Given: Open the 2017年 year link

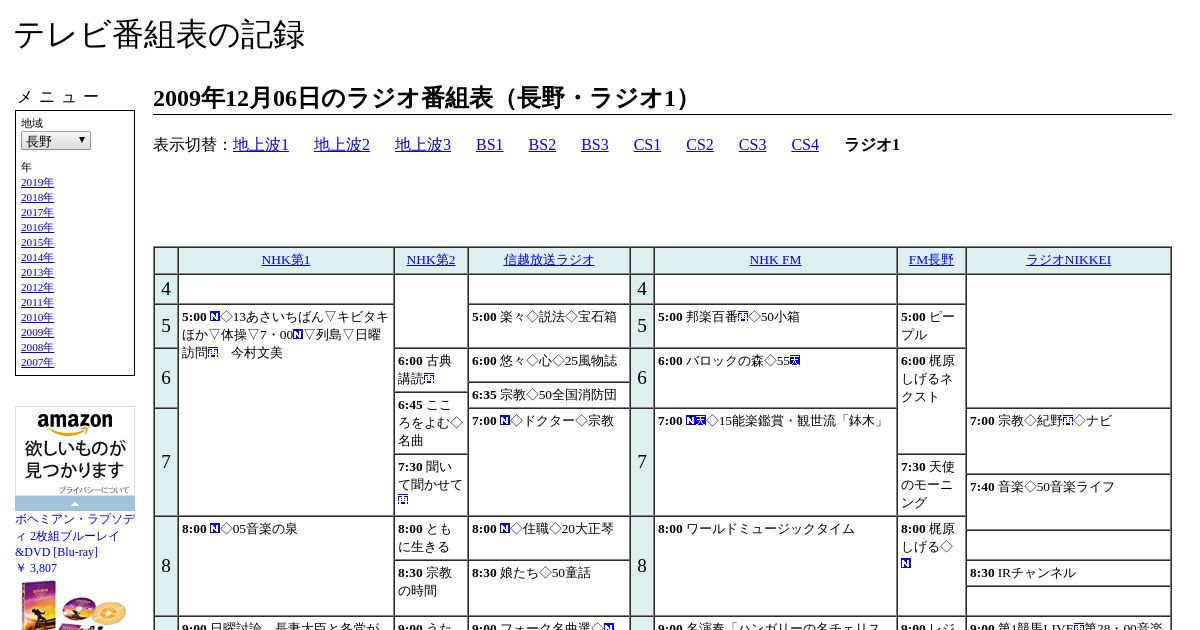Looking at the screenshot, I should click(37, 212).
